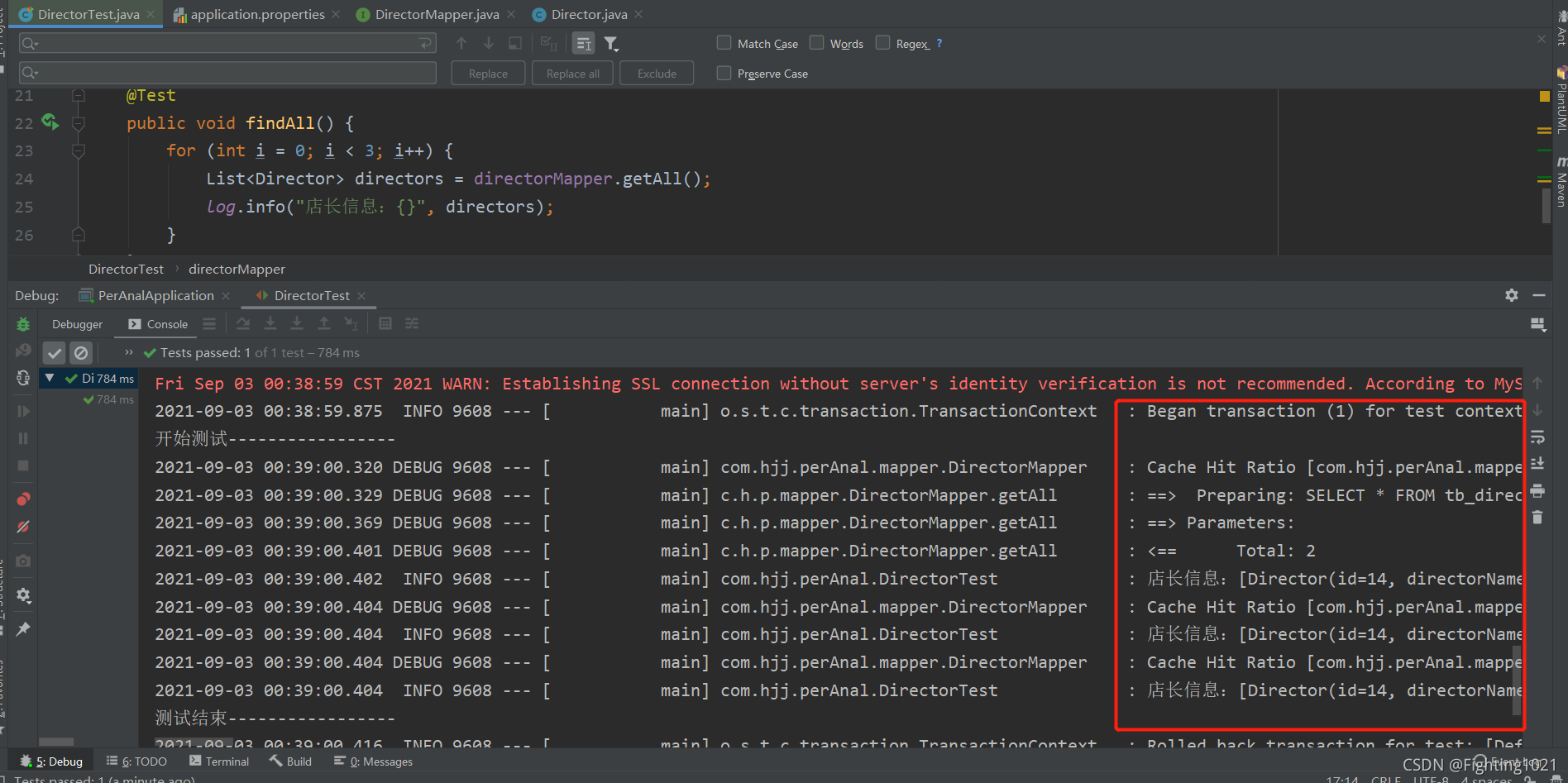Screen dimensions: 1568x783
Task: Open the Debugger tab
Action: point(77,324)
